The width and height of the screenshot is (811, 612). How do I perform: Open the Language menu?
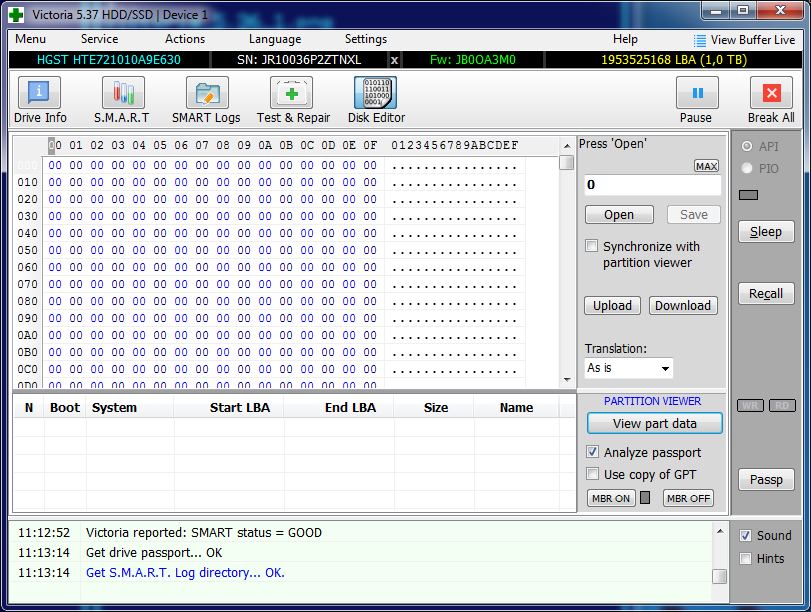click(x=275, y=39)
